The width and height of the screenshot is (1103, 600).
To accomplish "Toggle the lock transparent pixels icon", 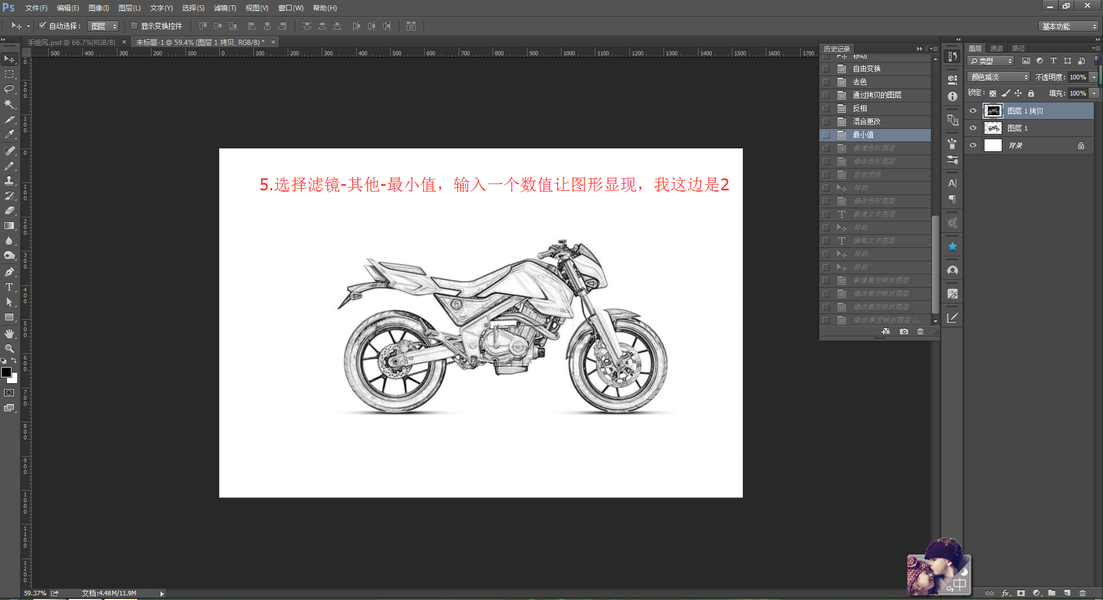I will pyautogui.click(x=993, y=93).
